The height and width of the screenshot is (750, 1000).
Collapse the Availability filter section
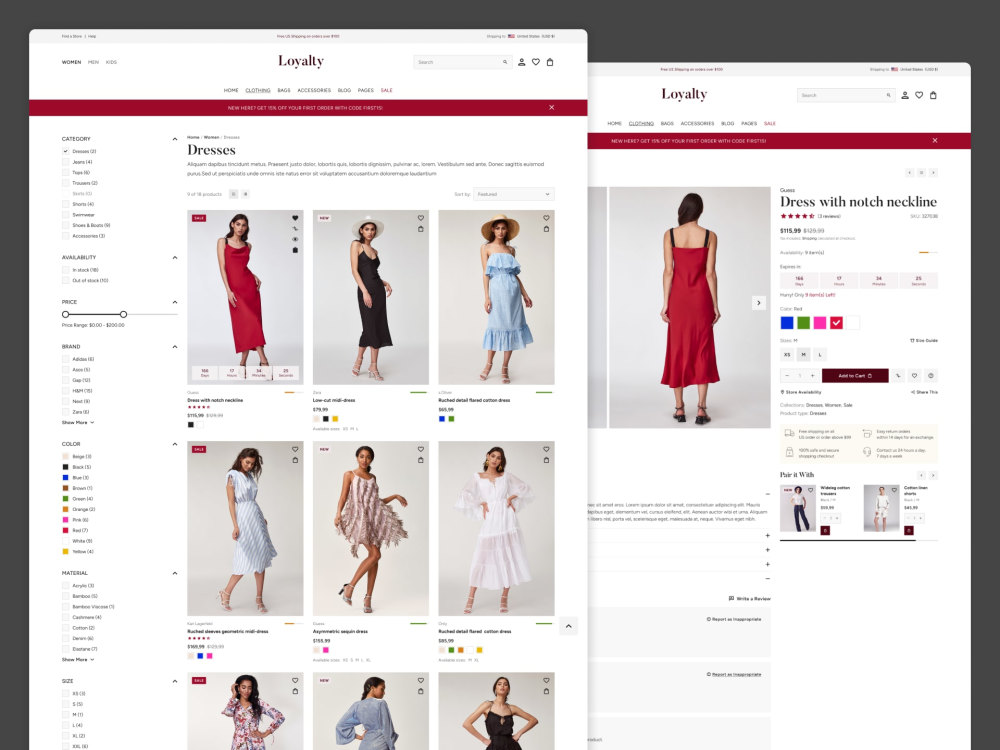coord(175,258)
